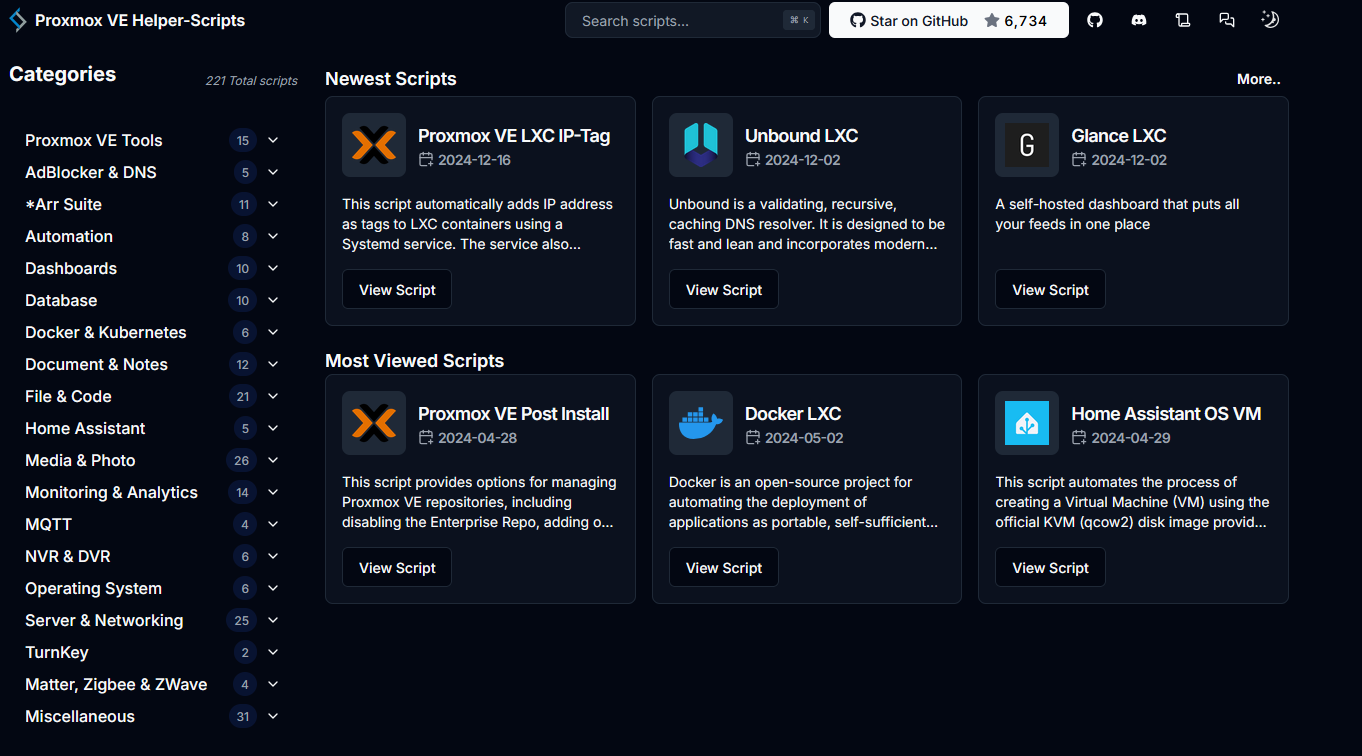Toggle dark mode with the moon icon

1270,19
